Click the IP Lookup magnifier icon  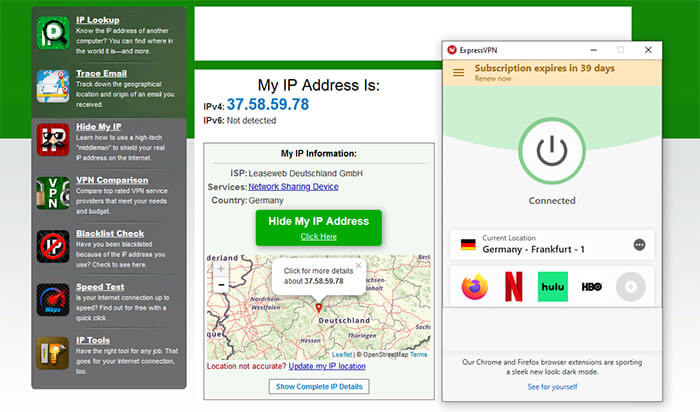point(53,33)
